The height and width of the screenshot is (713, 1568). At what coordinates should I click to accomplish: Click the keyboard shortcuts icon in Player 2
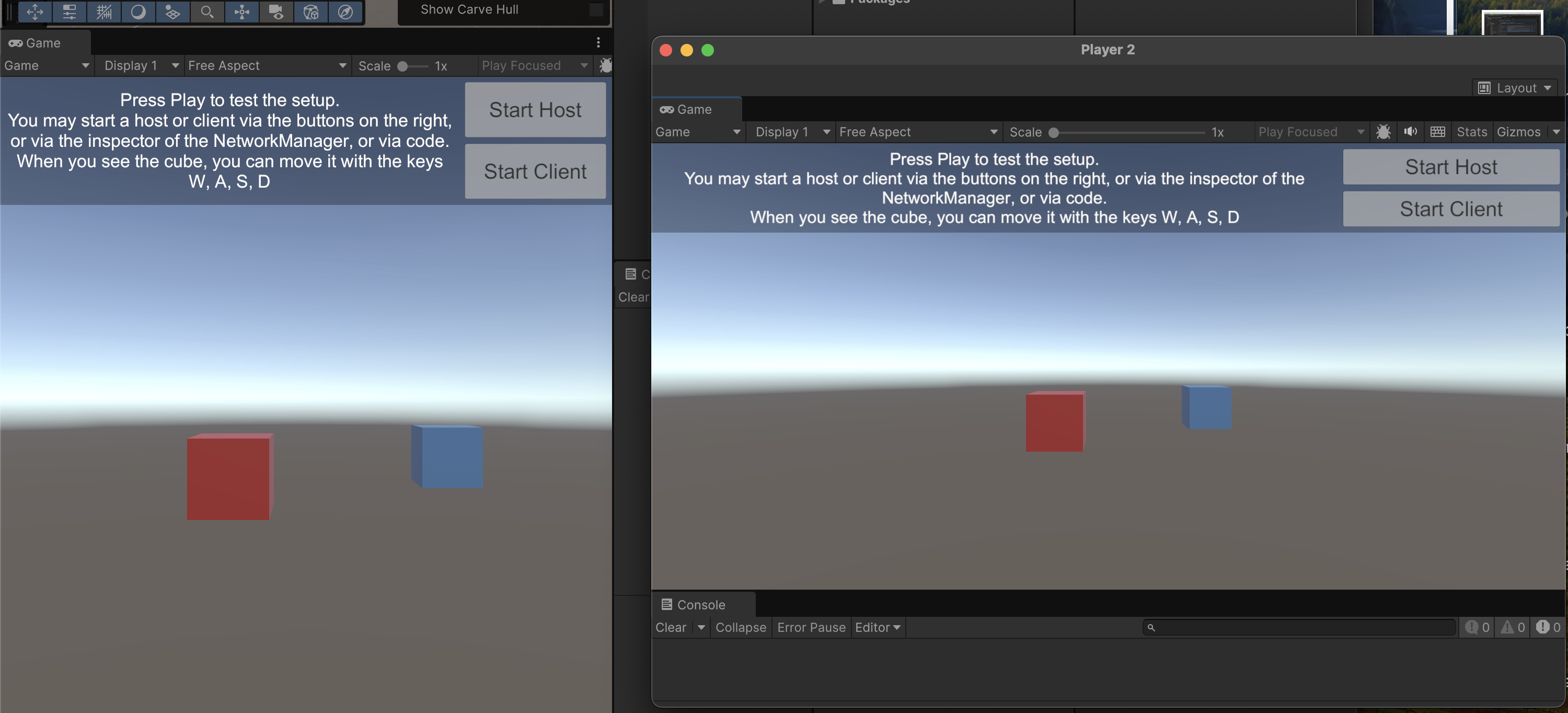pos(1438,132)
